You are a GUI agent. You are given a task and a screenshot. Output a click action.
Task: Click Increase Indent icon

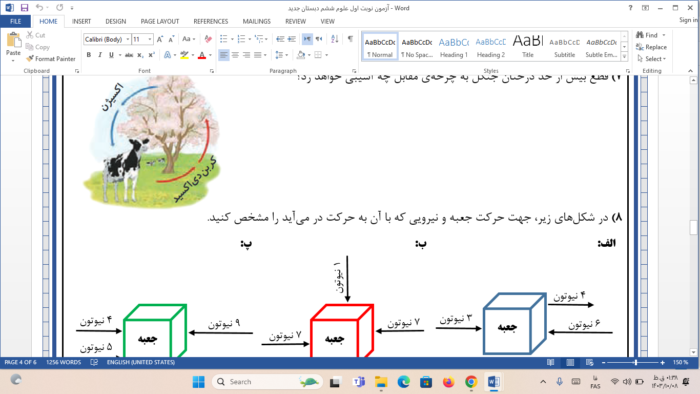[292, 39]
